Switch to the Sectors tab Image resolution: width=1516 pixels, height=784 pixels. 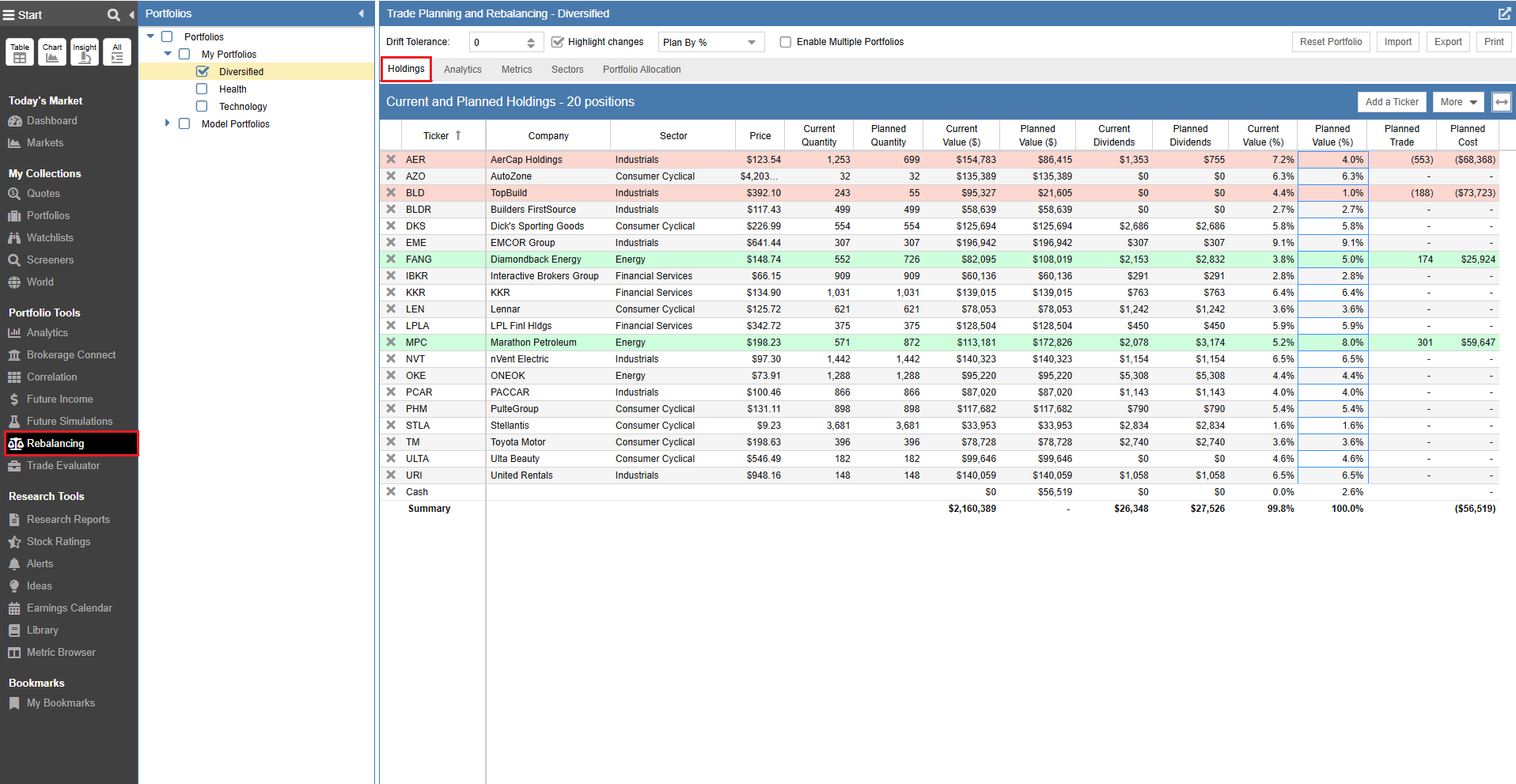click(x=567, y=70)
